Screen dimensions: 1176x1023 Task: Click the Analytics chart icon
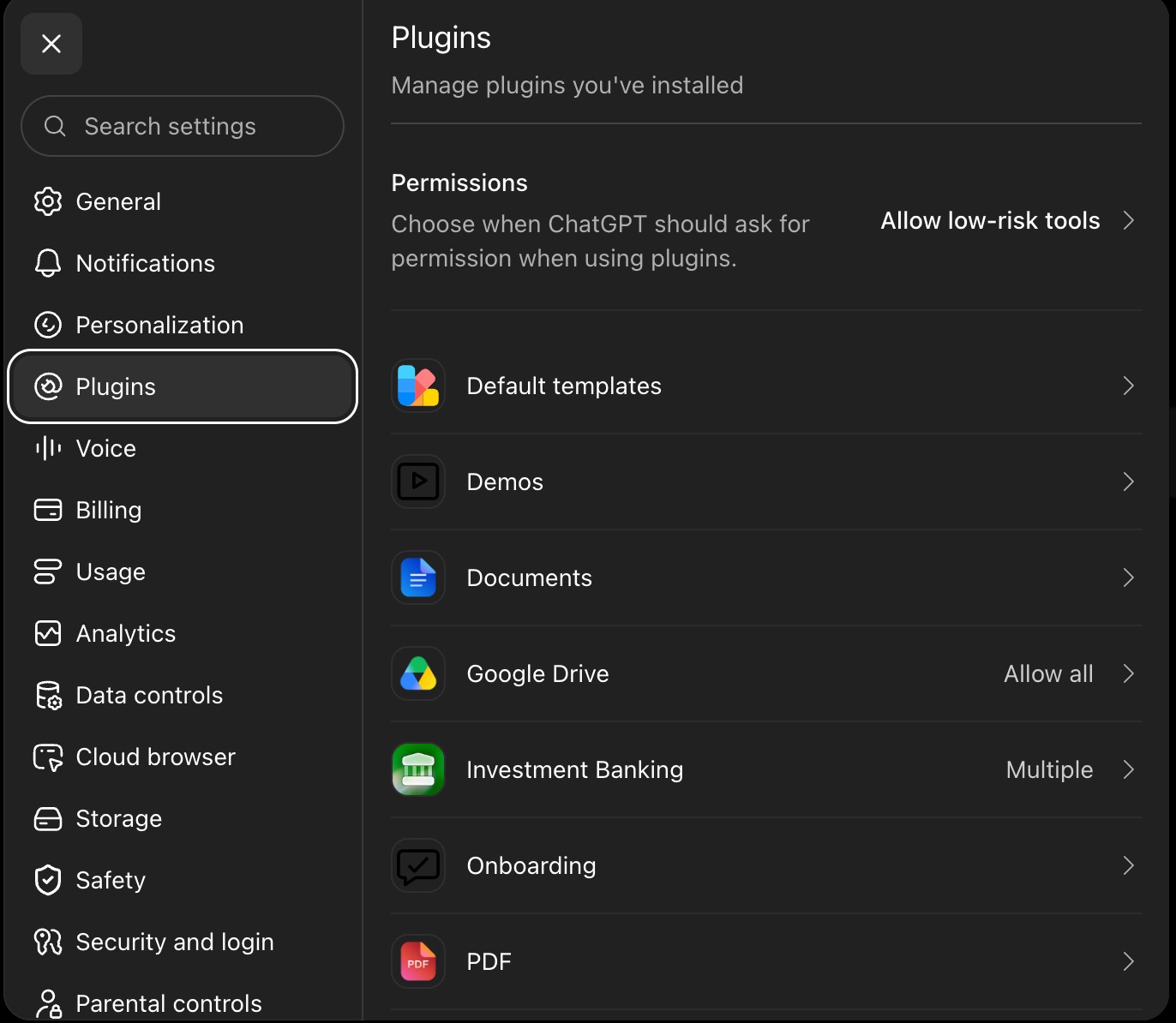click(x=48, y=633)
